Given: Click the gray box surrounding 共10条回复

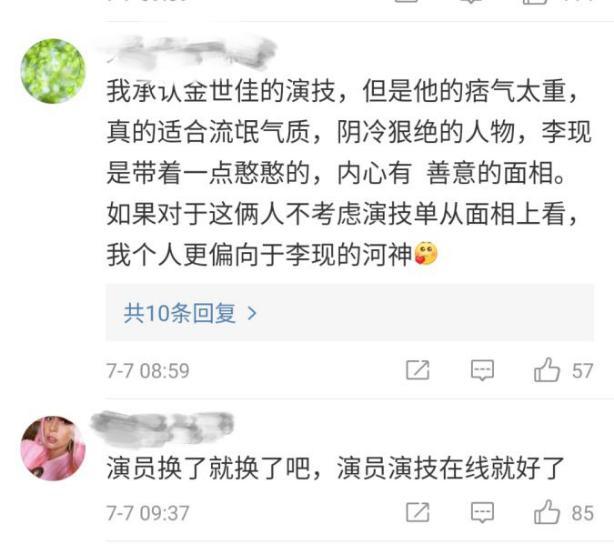Looking at the screenshot, I should pyautogui.click(x=350, y=313).
